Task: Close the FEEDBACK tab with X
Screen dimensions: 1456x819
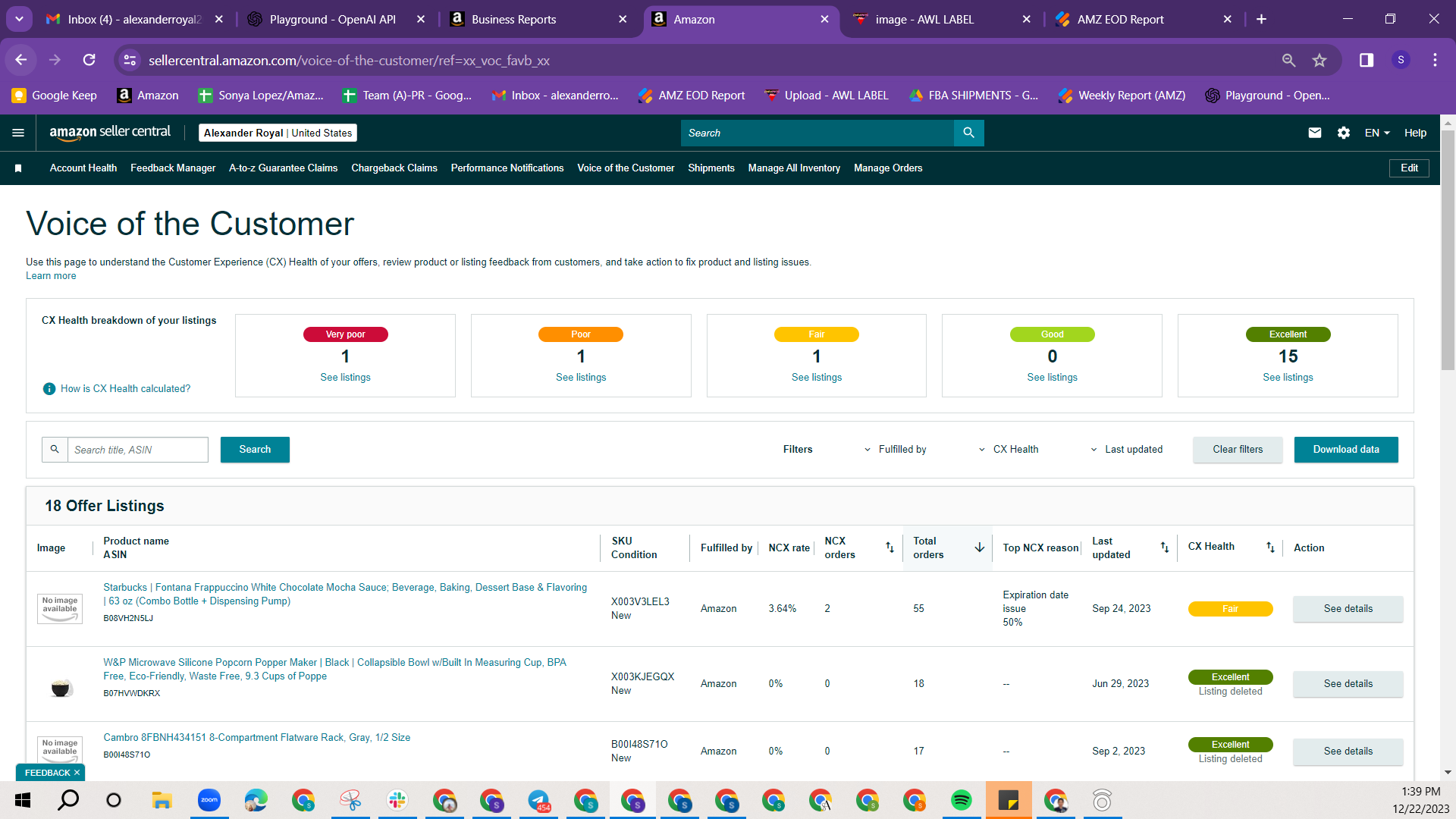Action: coord(77,773)
